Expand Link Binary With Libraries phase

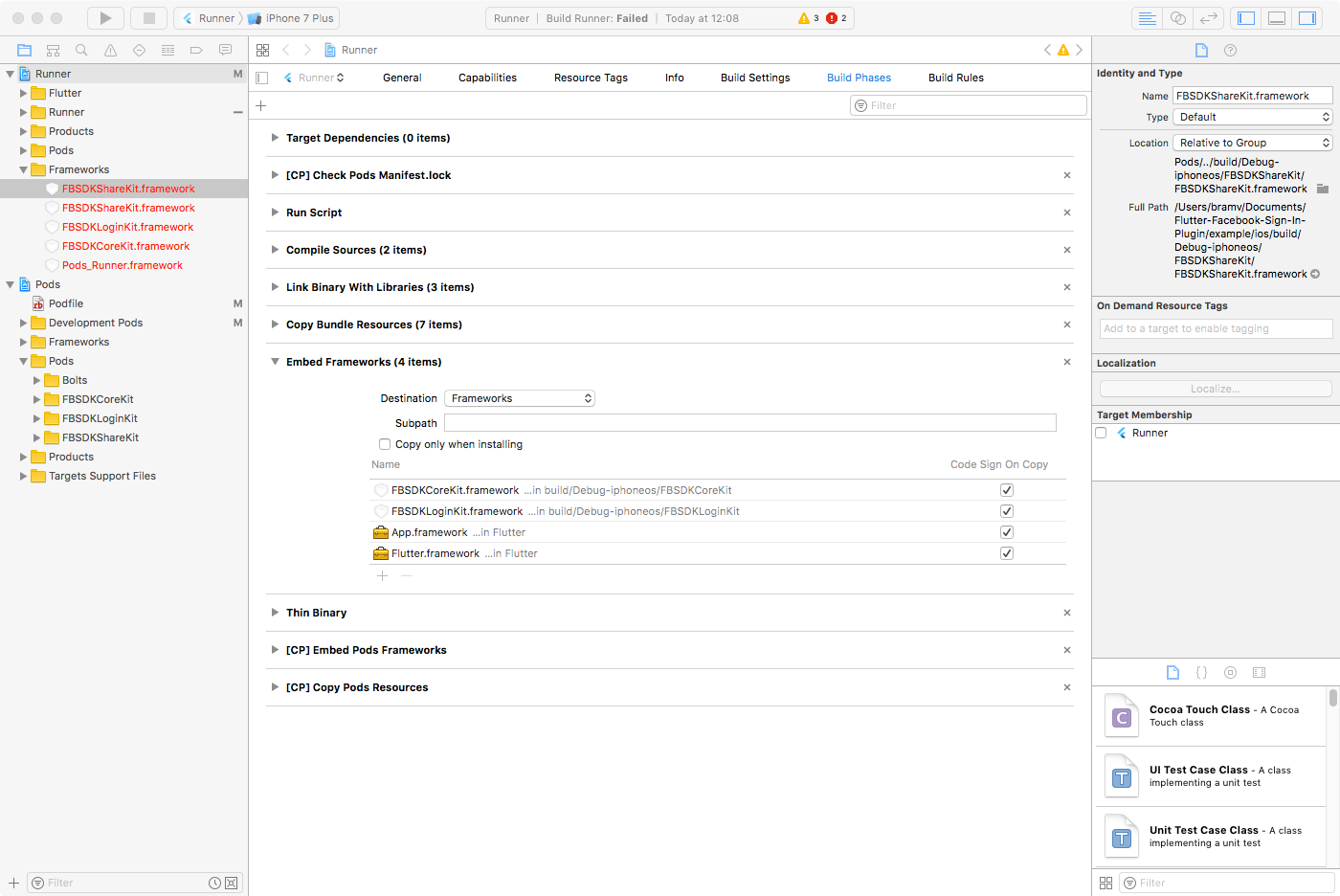(x=275, y=287)
